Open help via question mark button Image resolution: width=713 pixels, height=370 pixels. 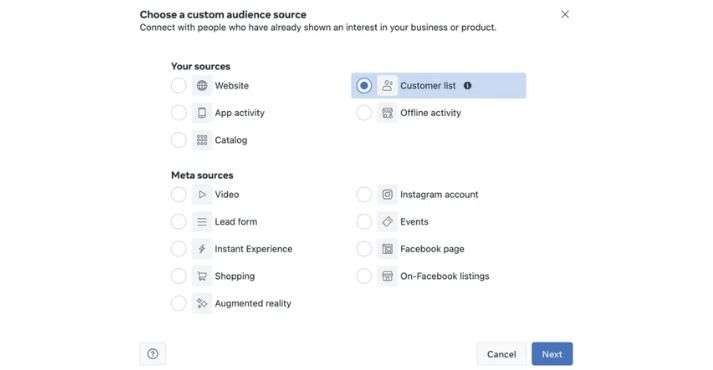click(x=153, y=354)
